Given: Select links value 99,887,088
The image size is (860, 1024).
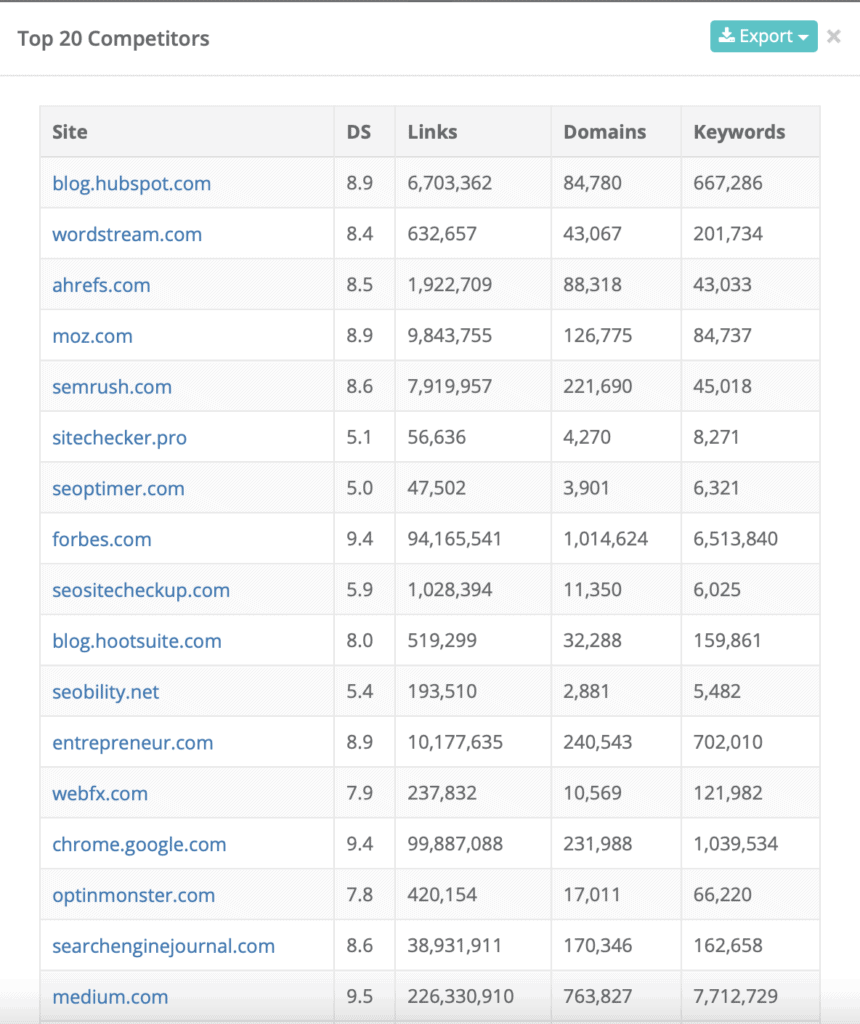Looking at the screenshot, I should (455, 845).
